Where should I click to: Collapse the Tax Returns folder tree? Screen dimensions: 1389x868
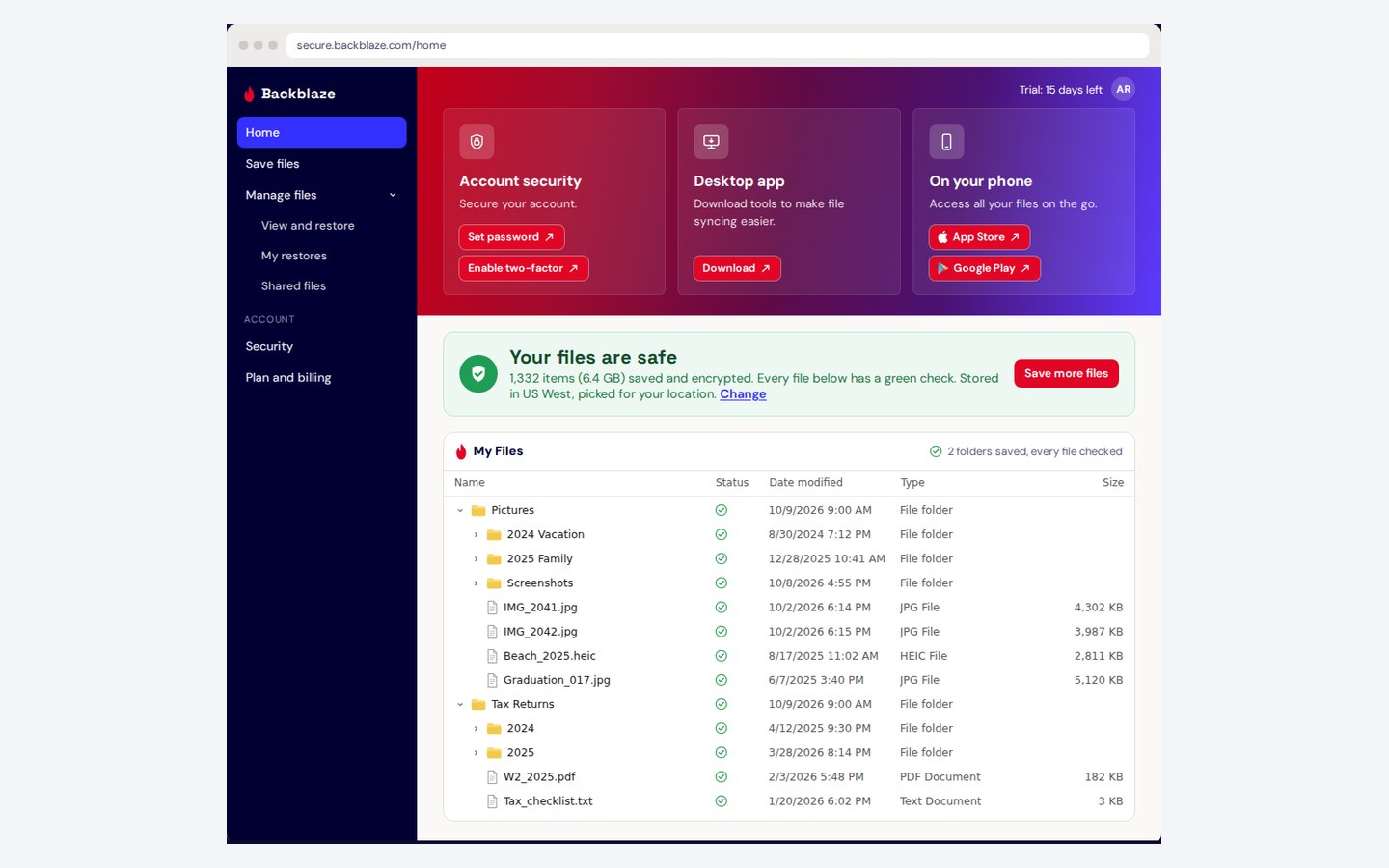(x=460, y=704)
